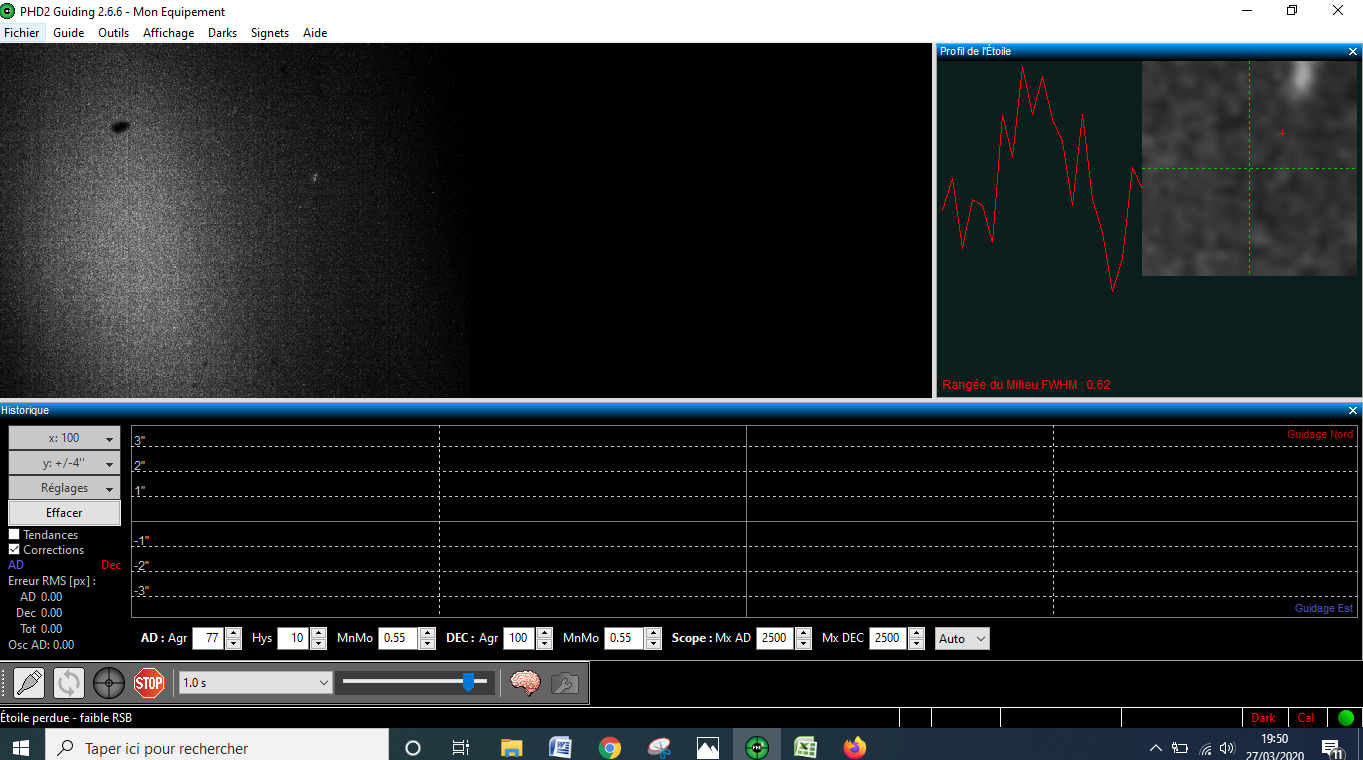1363x760 pixels.
Task: Enable the Tendances checkbox
Action: [x=14, y=535]
